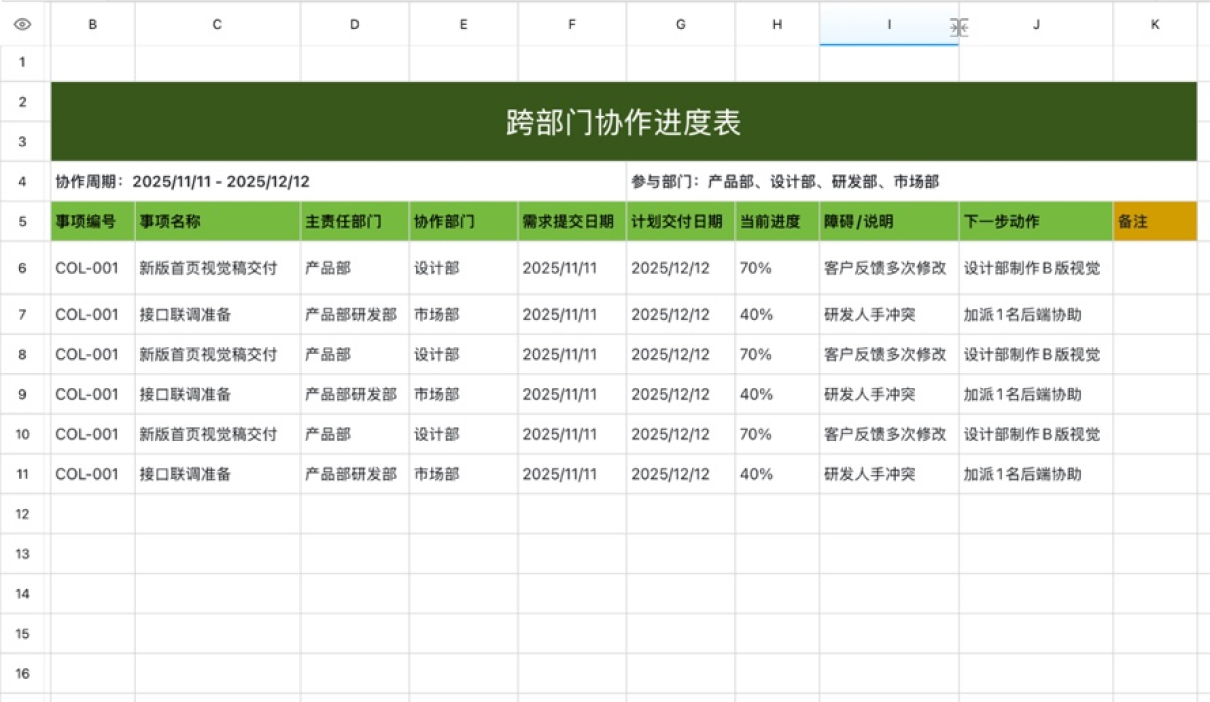The image size is (1210, 702).
Task: Select row 16 header
Action: coord(22,674)
